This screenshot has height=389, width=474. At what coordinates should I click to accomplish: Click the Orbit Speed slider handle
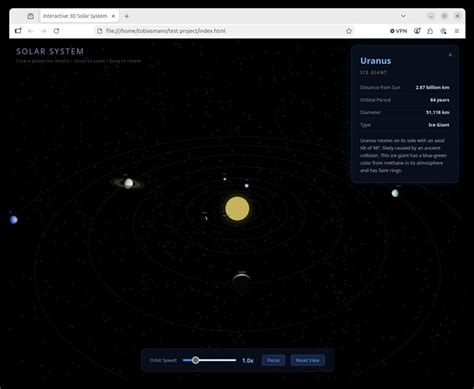pyautogui.click(x=196, y=360)
